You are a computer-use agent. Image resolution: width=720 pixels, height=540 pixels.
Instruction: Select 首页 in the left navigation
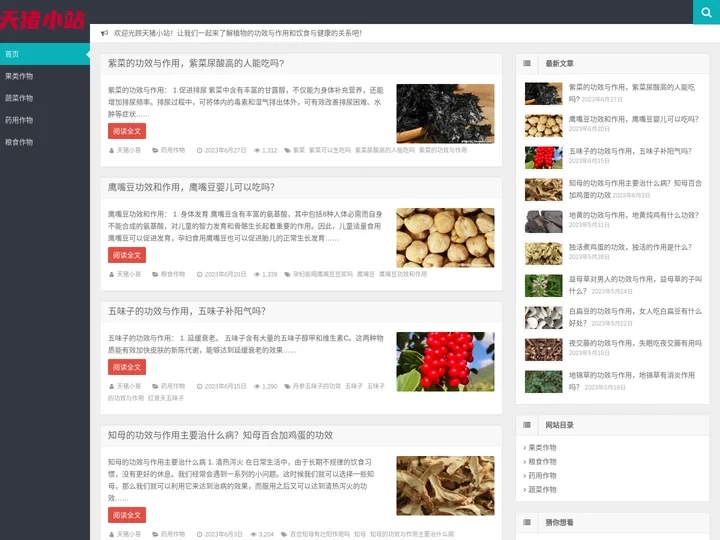point(45,54)
